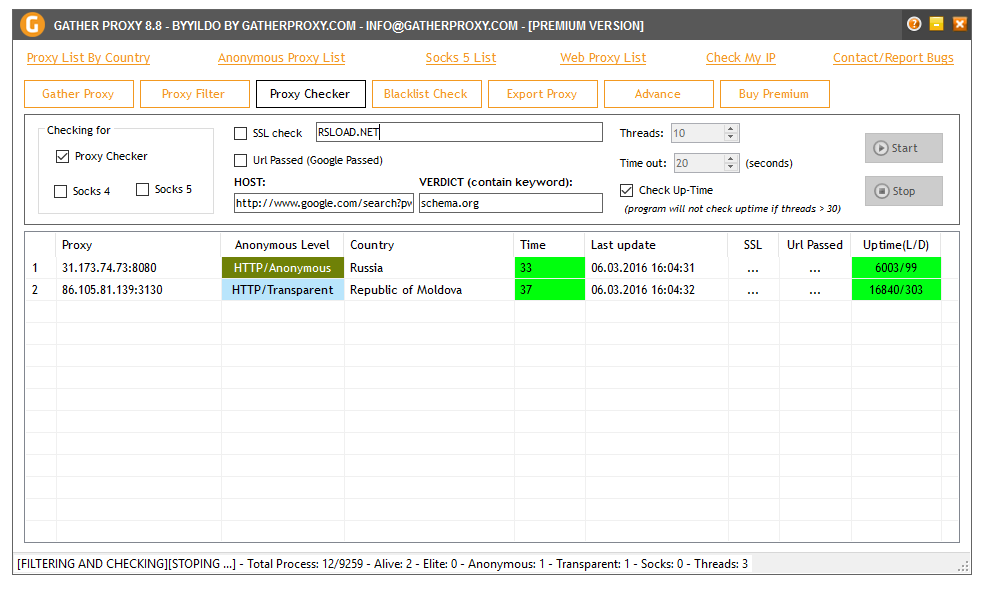Image resolution: width=987 pixels, height=591 pixels.
Task: Click the Start button
Action: 903,148
